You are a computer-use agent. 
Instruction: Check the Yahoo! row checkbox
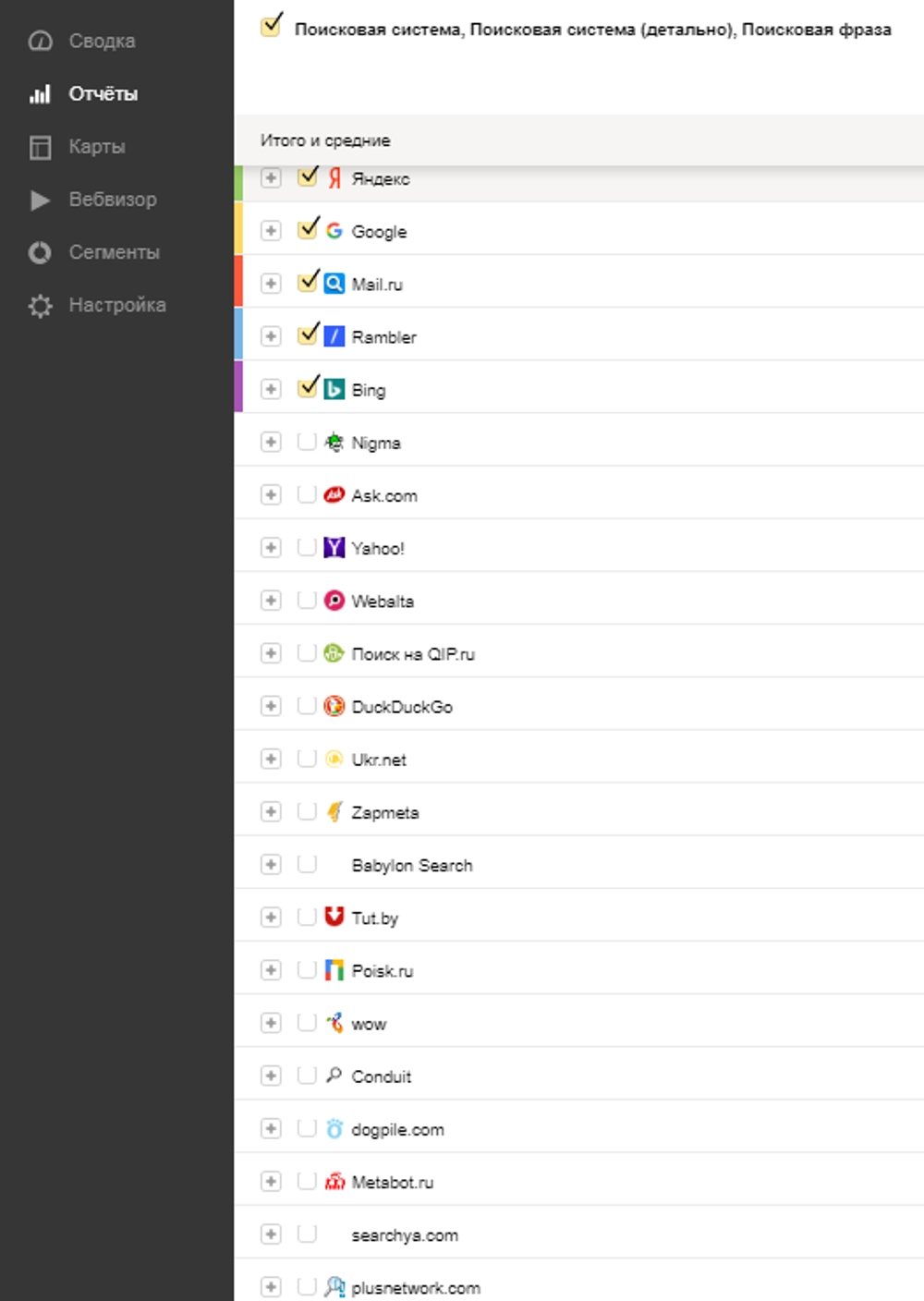pos(307,547)
